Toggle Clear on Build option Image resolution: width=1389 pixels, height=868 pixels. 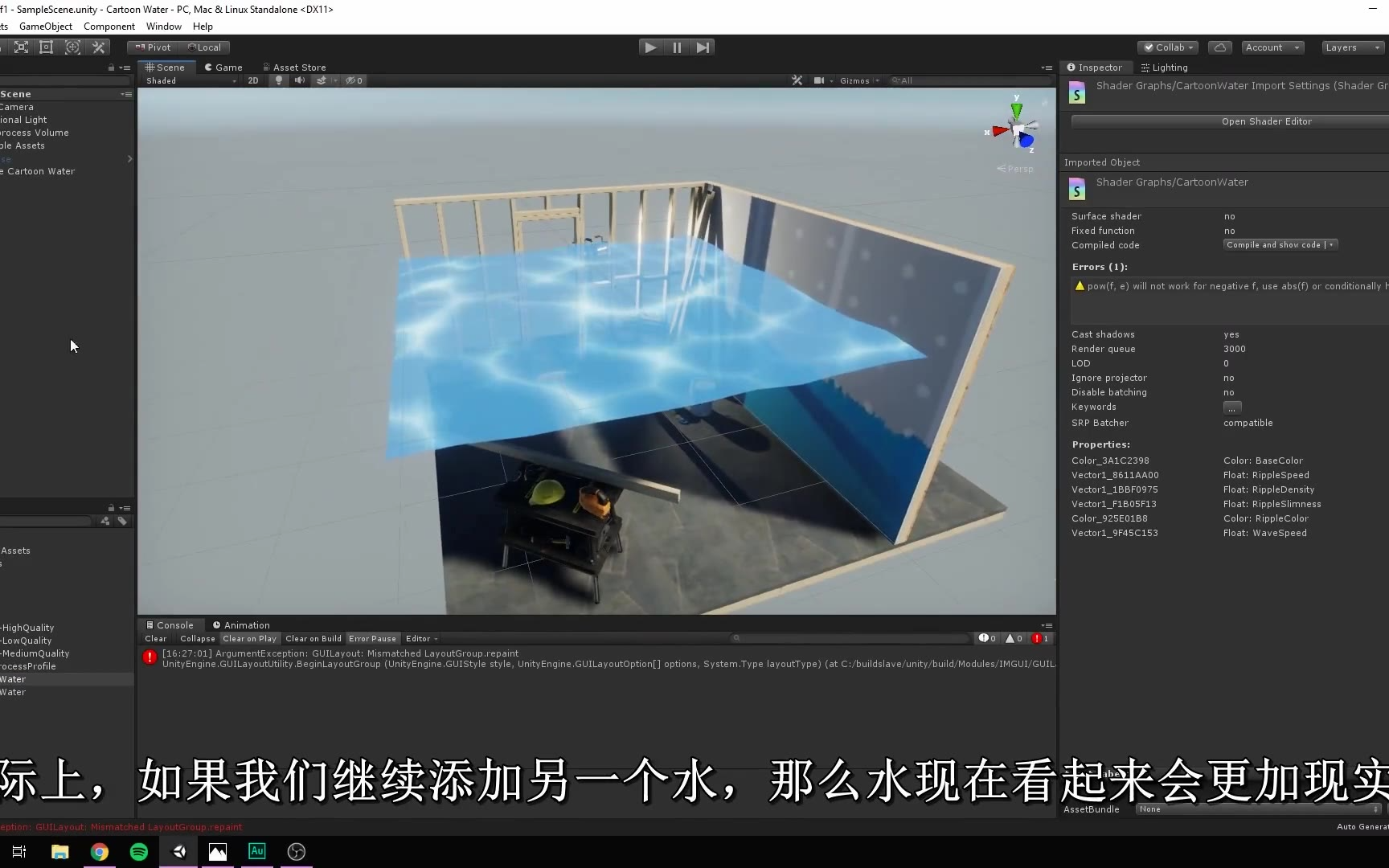pyautogui.click(x=313, y=639)
